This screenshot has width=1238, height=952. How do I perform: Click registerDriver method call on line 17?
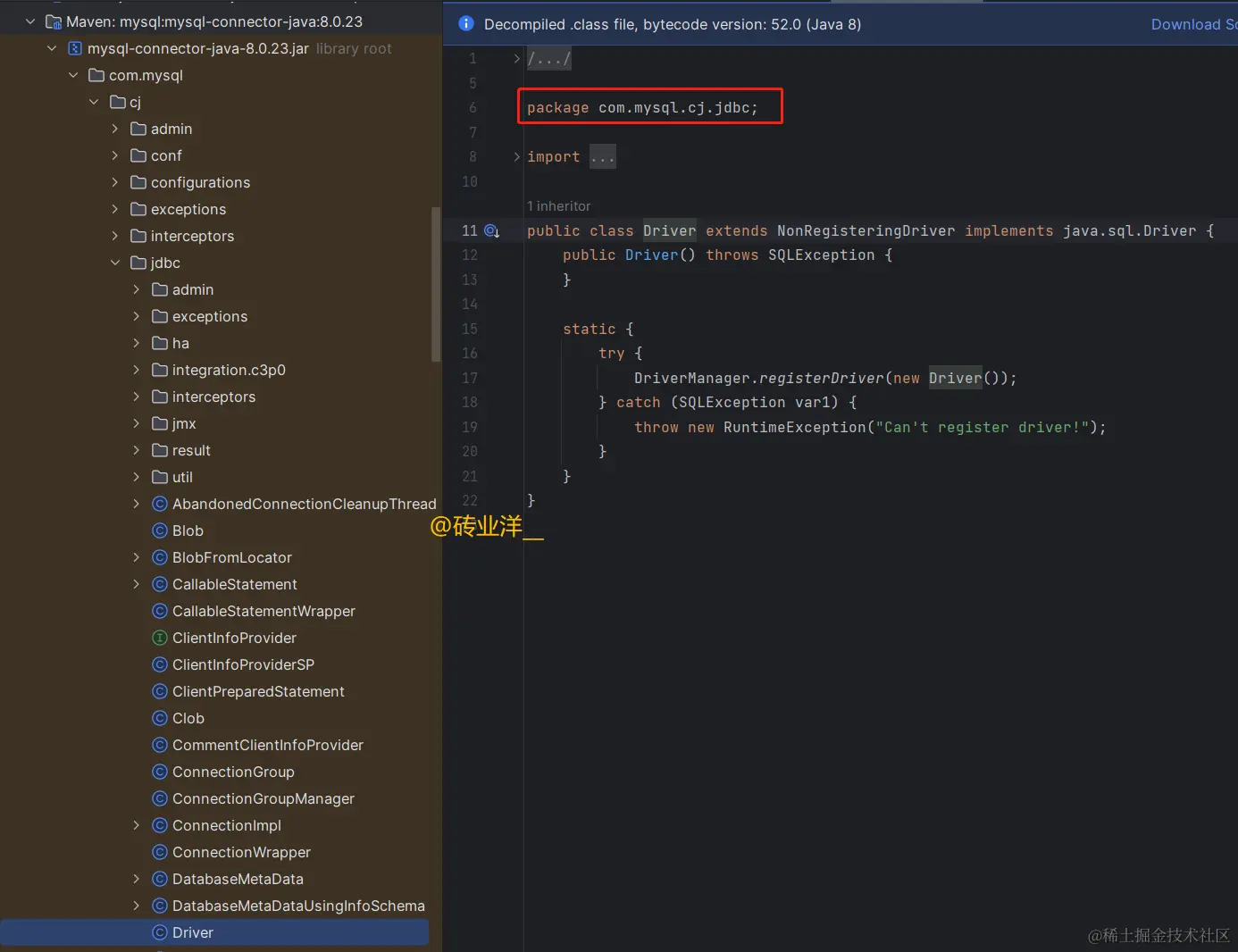tap(821, 378)
